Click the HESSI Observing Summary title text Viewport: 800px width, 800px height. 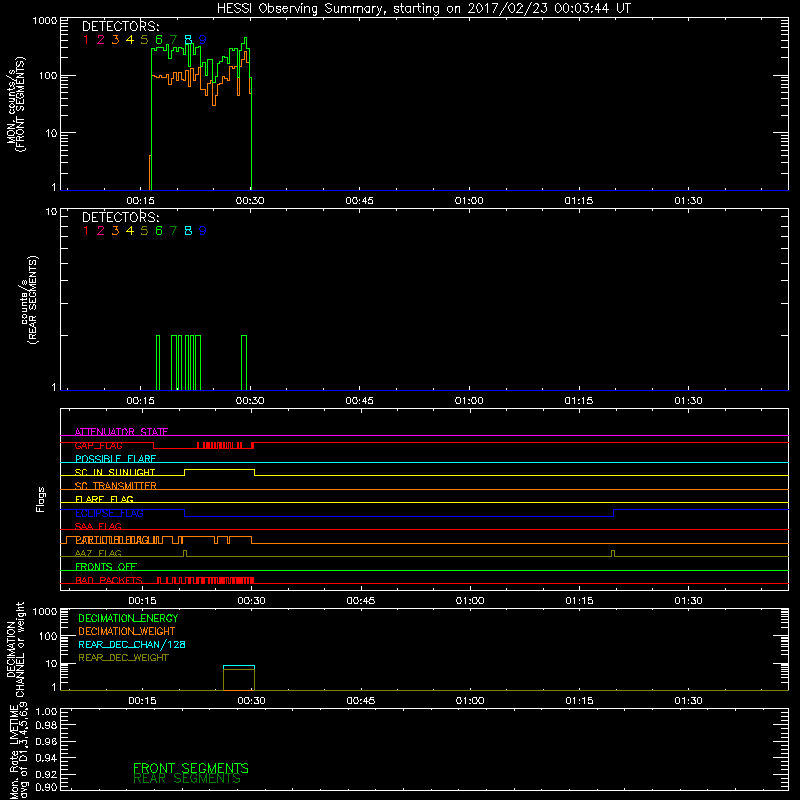pyautogui.click(x=423, y=9)
